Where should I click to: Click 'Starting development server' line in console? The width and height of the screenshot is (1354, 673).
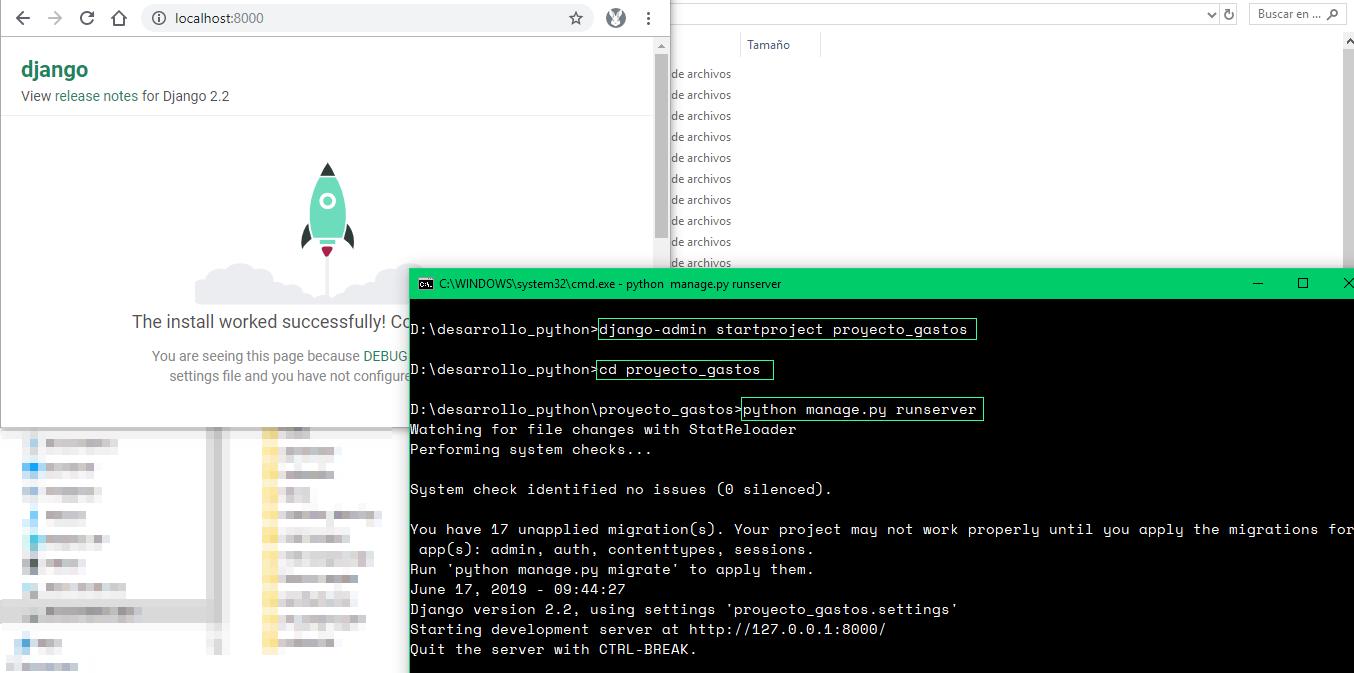(x=648, y=629)
